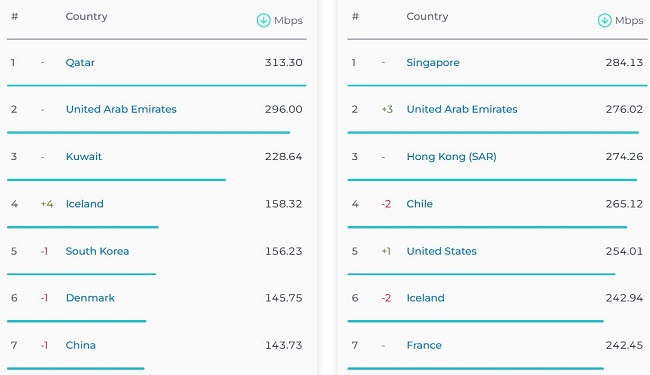Click Mbps header label in left table
This screenshot has height=375, width=650.
coord(289,20)
